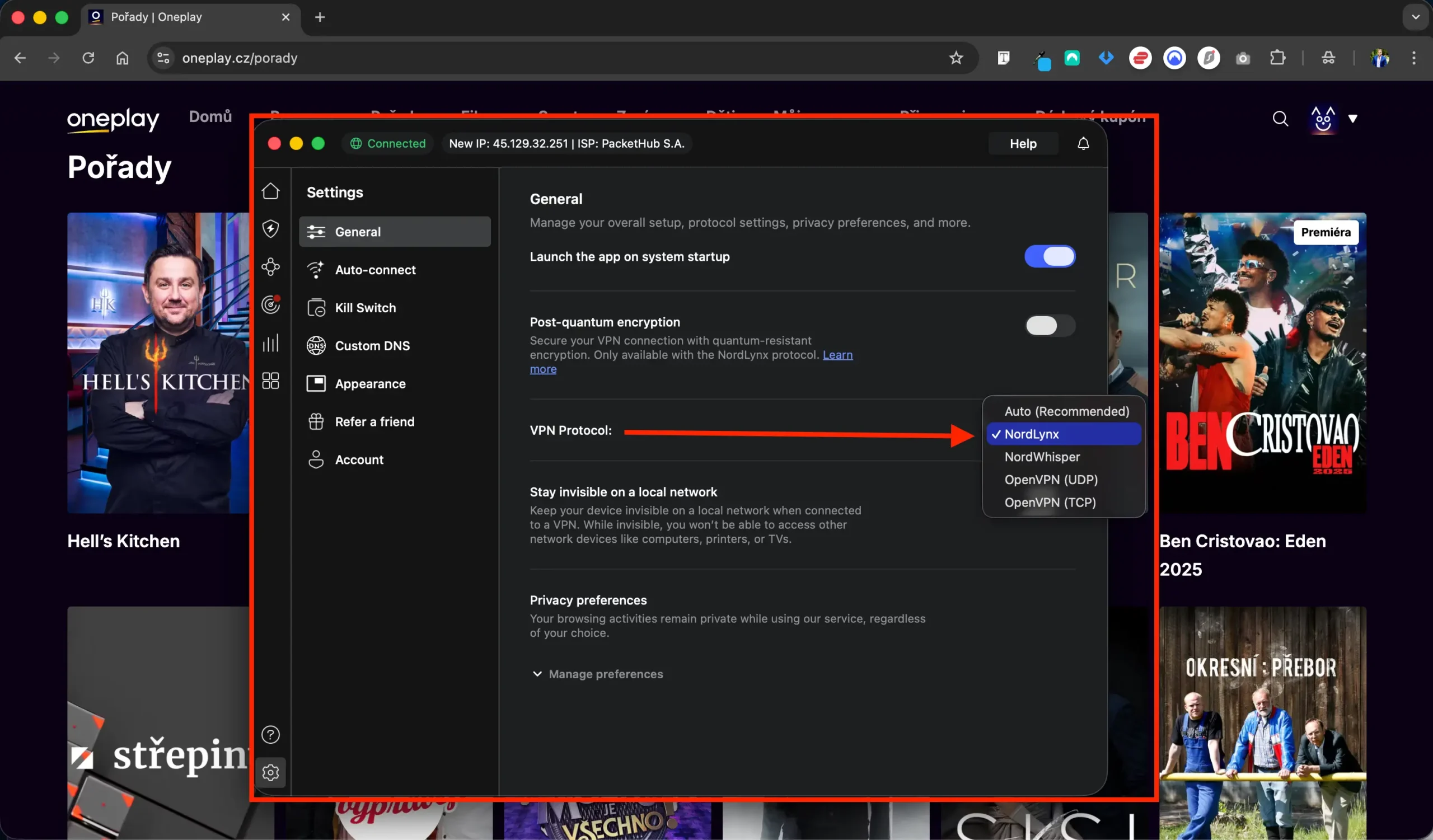The width and height of the screenshot is (1433, 840).
Task: Open the Kill Switch settings section
Action: coord(366,307)
